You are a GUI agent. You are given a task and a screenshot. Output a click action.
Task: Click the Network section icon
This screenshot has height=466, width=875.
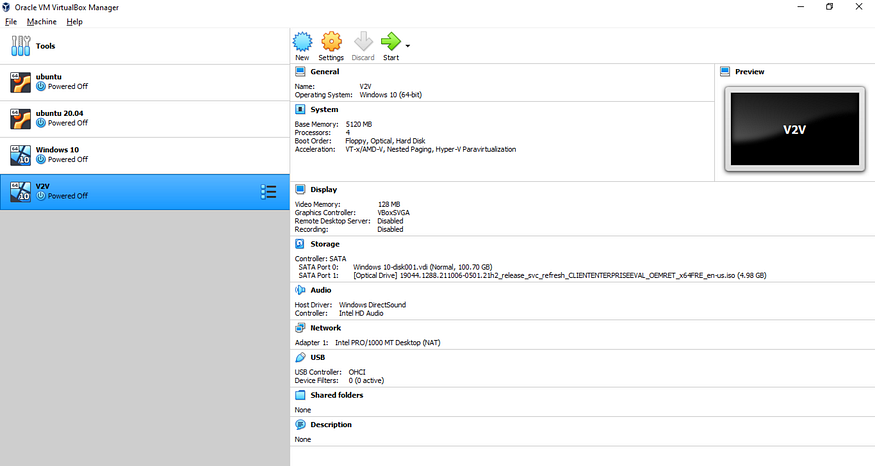[x=300, y=328]
